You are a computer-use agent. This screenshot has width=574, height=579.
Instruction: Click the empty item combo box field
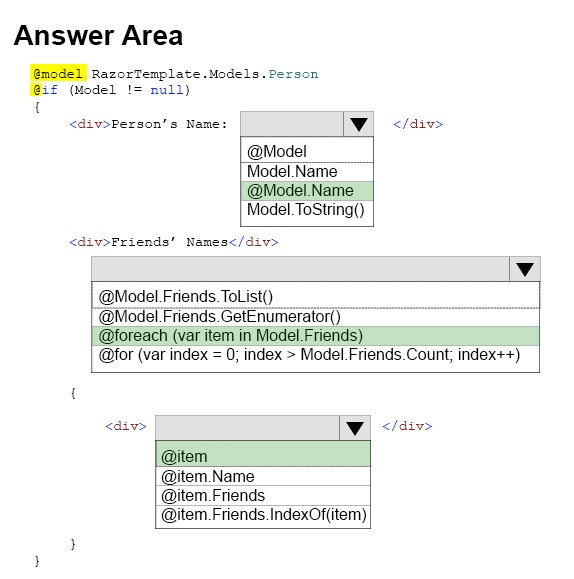247,428
